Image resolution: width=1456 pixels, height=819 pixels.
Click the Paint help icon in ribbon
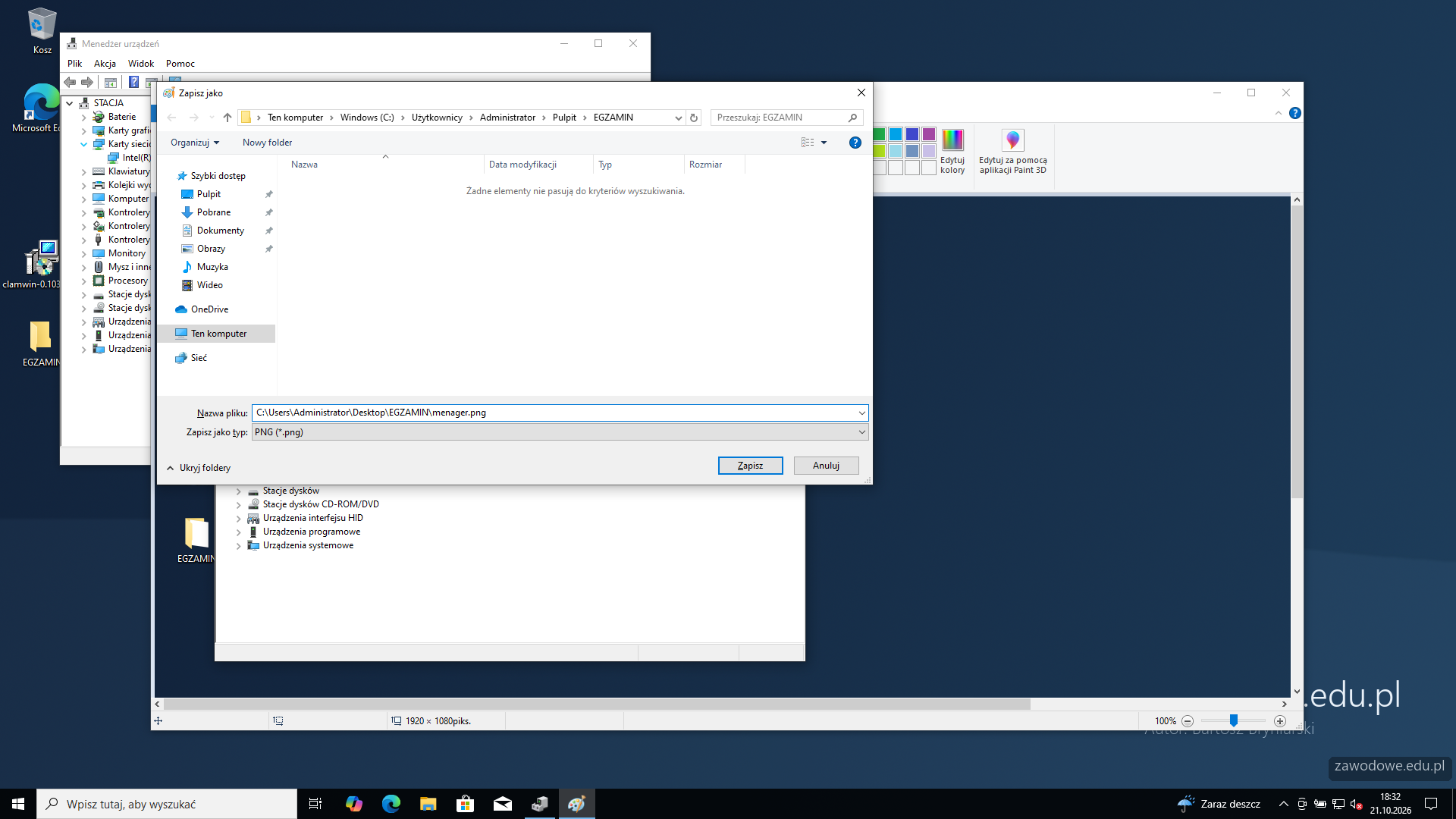[1295, 113]
